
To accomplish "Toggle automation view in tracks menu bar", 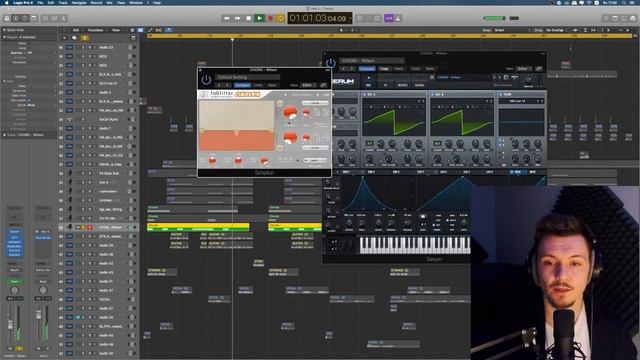I will 151,30.
